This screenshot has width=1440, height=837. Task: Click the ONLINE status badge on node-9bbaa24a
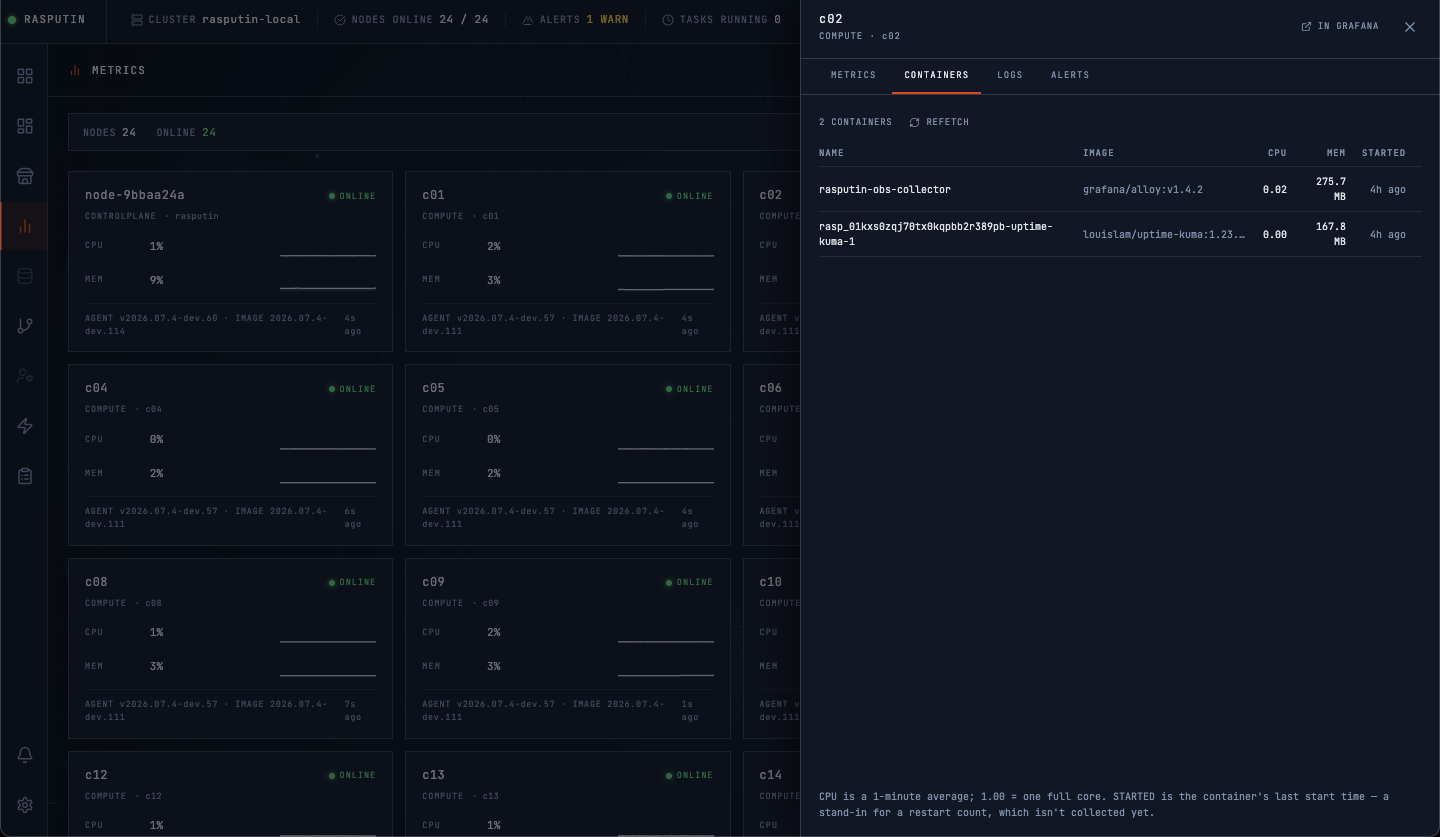(x=352, y=196)
